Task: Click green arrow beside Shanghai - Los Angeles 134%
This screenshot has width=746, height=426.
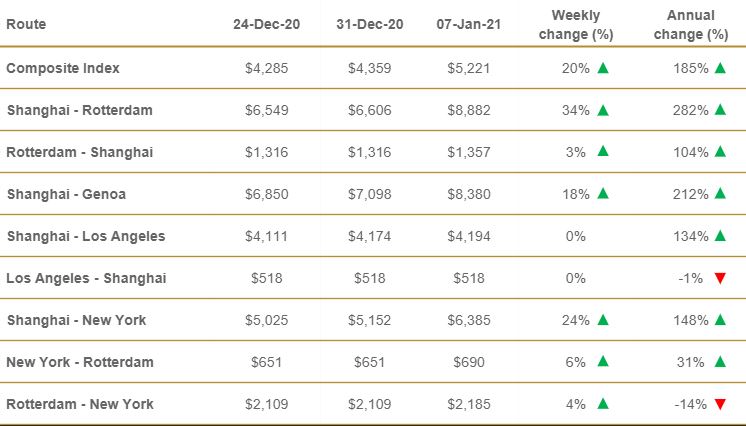Action: (x=719, y=237)
